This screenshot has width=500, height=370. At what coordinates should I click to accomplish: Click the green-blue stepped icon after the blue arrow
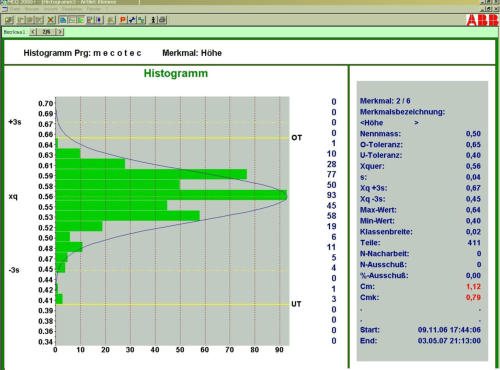[x=141, y=20]
